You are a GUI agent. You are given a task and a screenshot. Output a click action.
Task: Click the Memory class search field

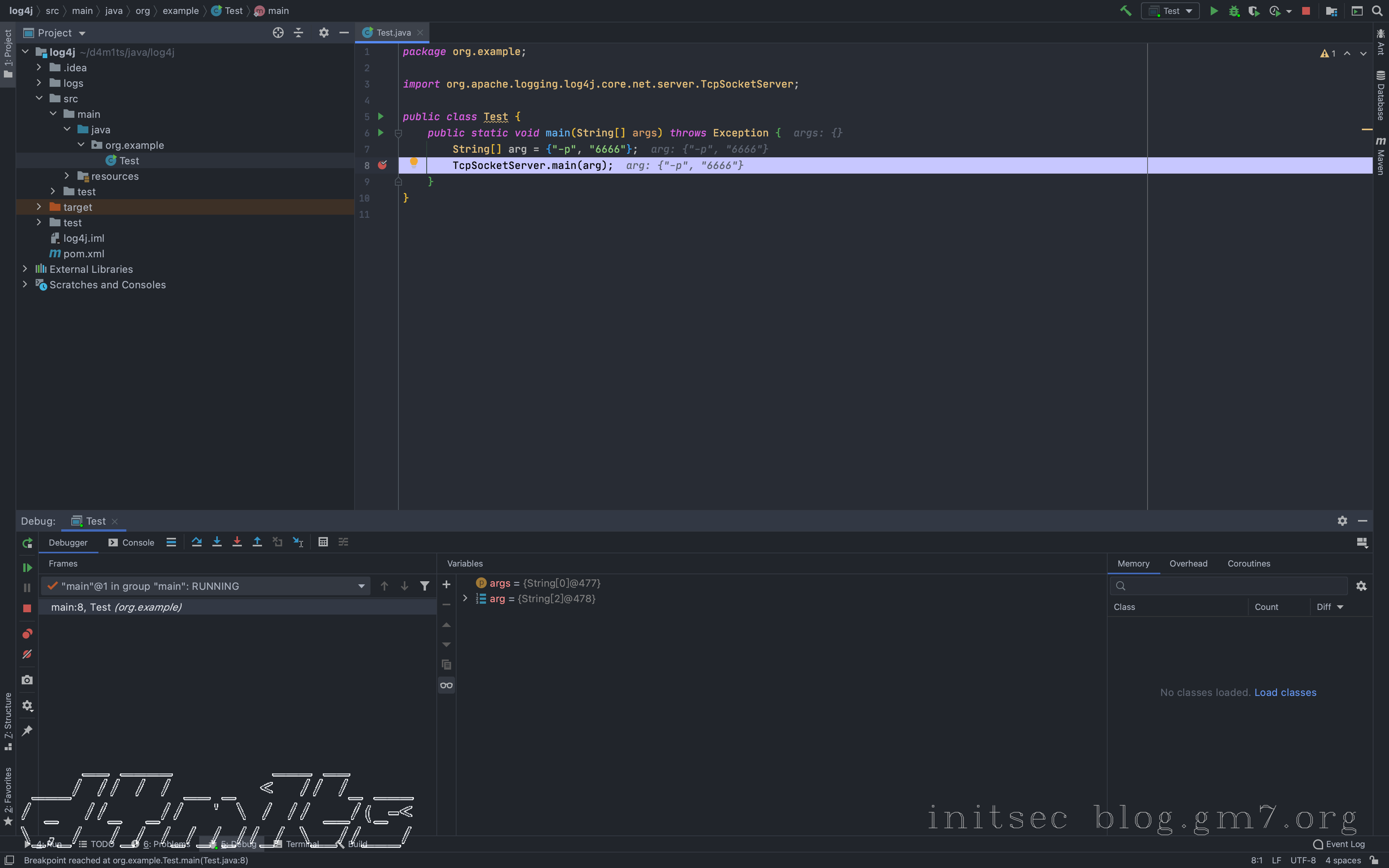coord(1234,586)
